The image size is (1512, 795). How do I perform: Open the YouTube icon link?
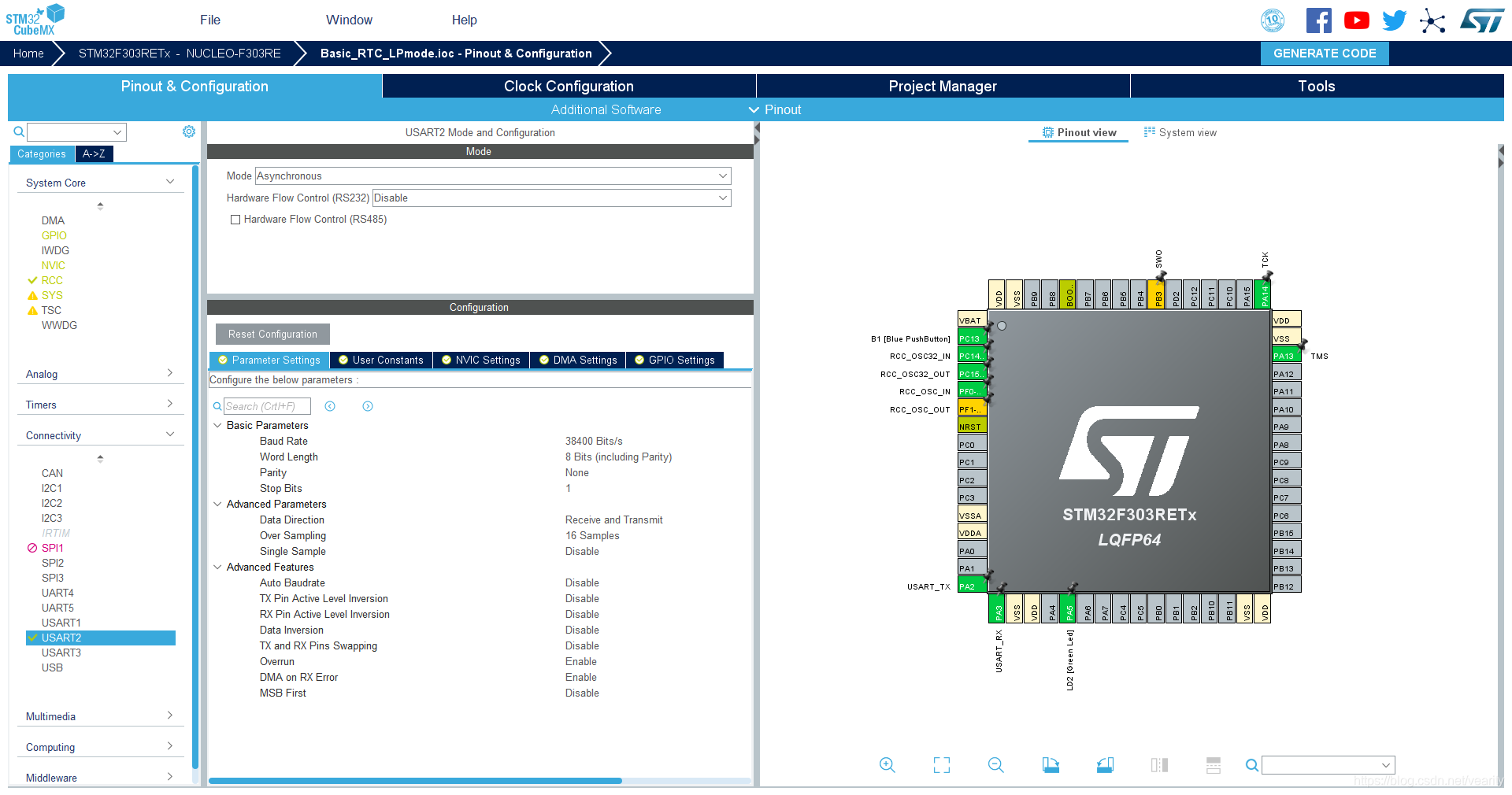click(1356, 20)
